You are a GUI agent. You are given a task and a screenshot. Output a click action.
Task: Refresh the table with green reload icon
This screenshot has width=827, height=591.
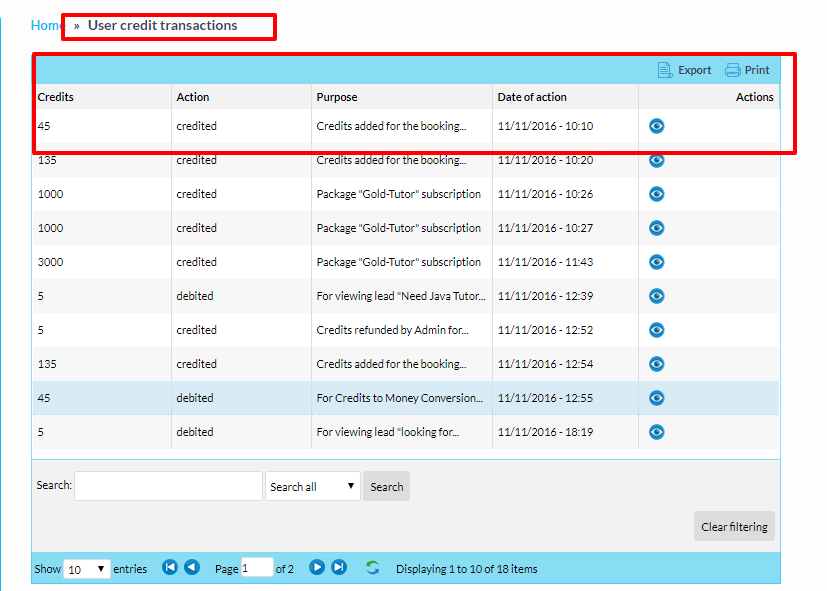pos(373,568)
